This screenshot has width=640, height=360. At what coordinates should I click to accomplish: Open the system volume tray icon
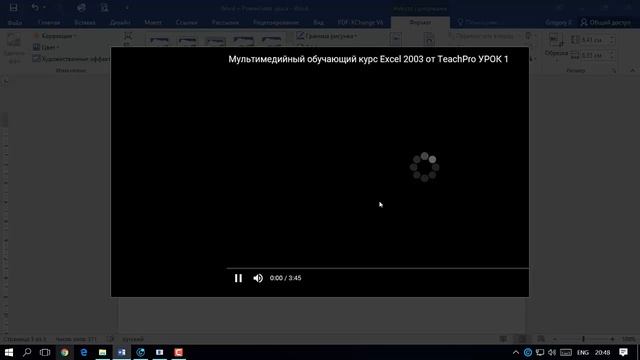[552, 352]
